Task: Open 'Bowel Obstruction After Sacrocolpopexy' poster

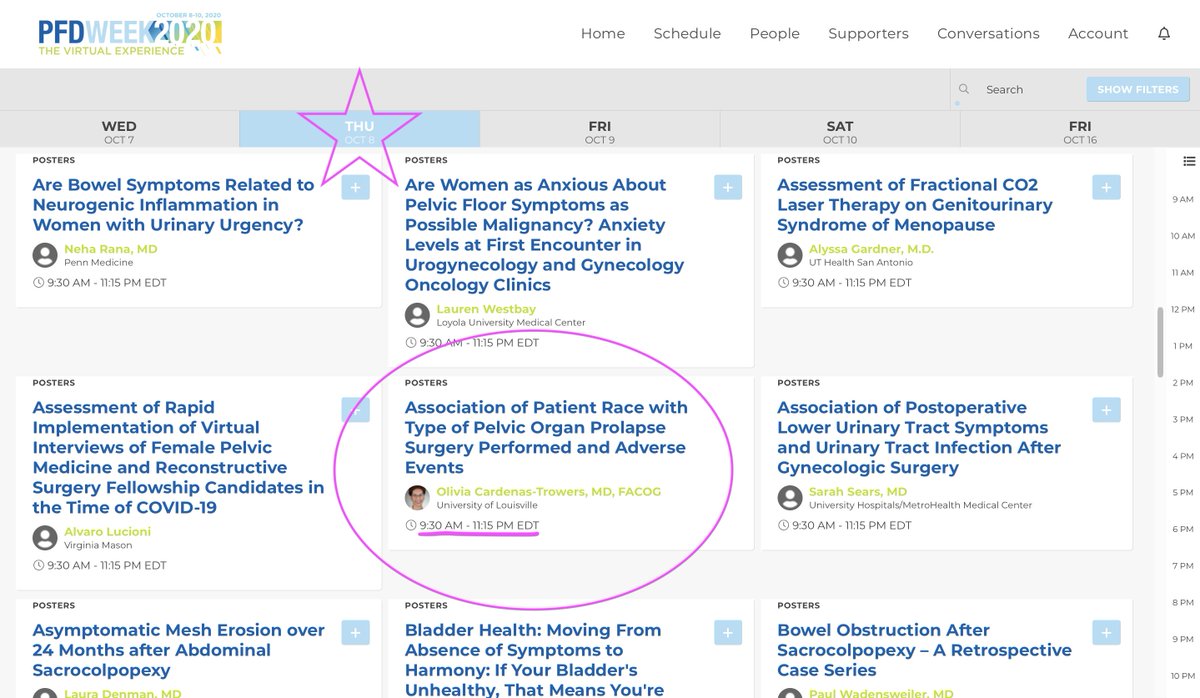Action: tap(924, 650)
